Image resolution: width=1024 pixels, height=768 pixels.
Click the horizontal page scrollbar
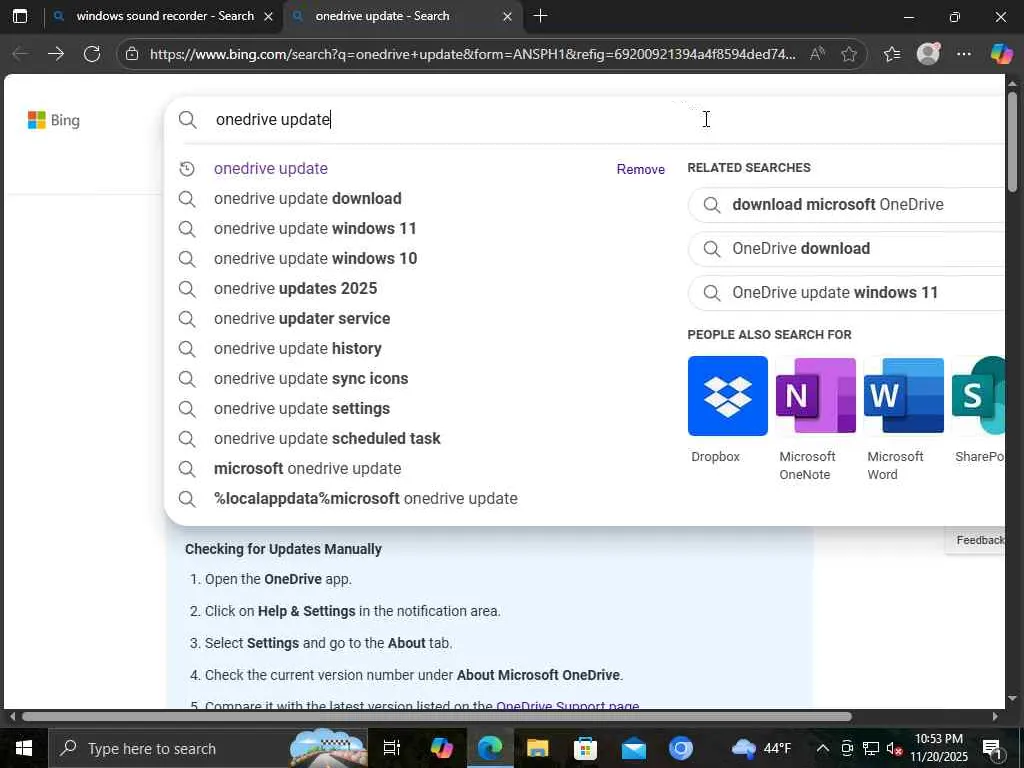point(436,716)
